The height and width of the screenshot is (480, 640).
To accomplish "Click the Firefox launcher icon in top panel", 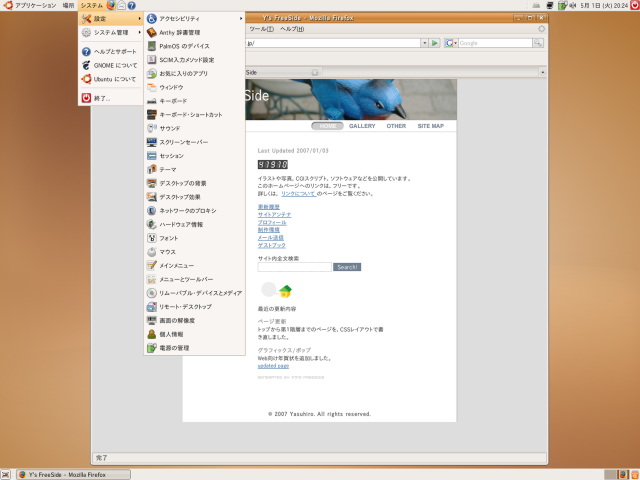I will tap(110, 6).
